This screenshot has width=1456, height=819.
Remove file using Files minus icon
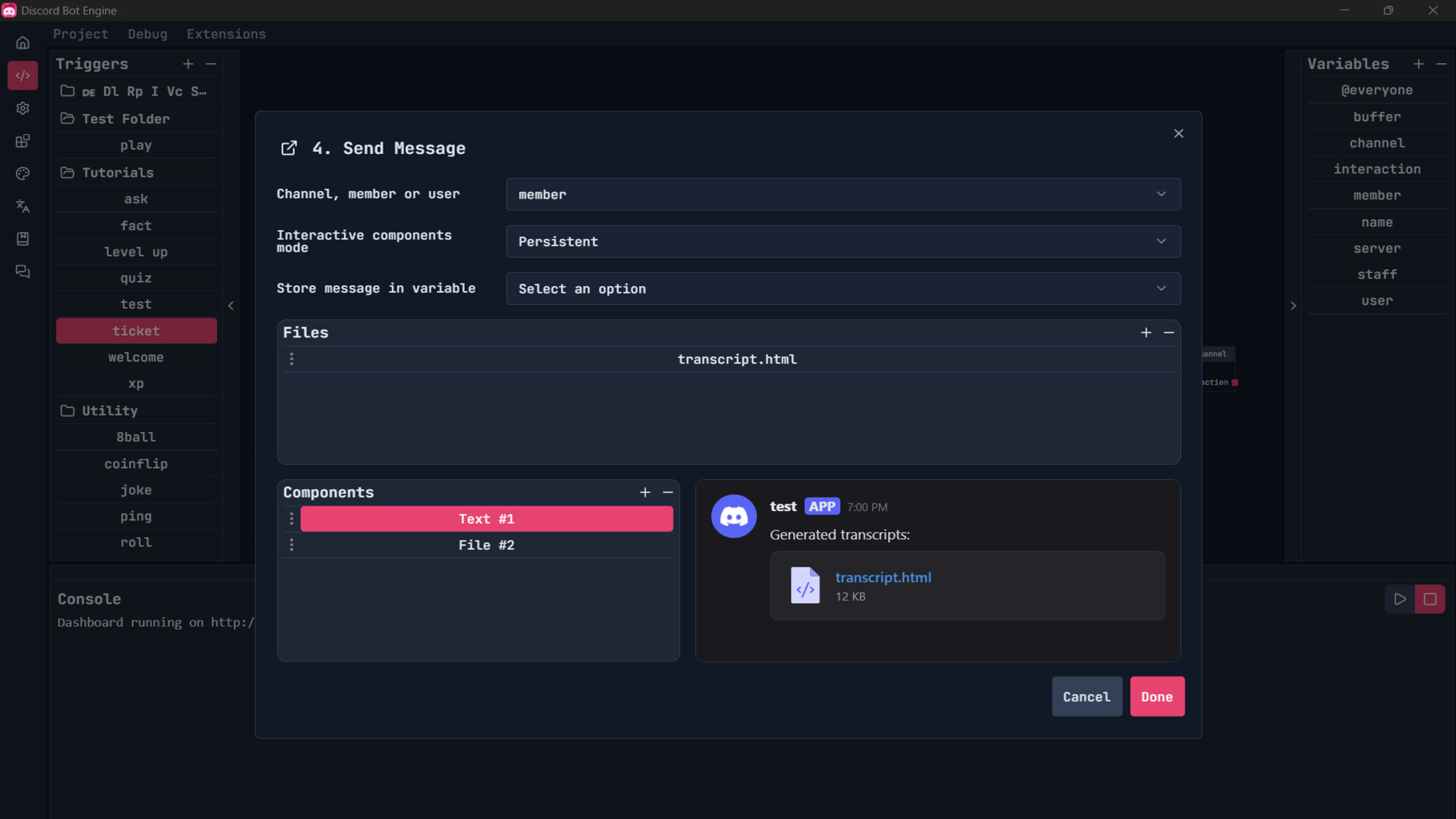(x=1169, y=333)
